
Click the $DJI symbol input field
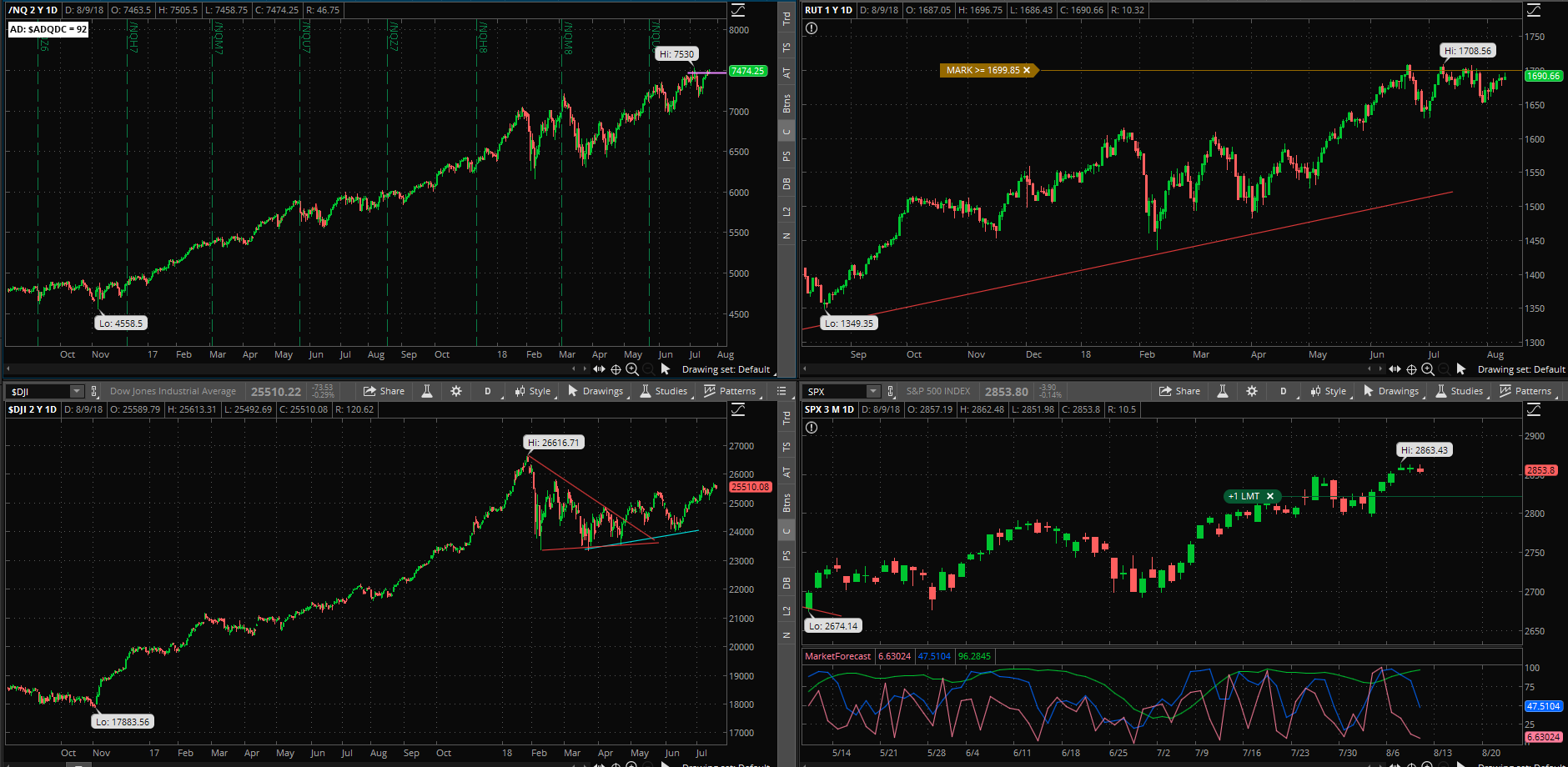coord(38,391)
